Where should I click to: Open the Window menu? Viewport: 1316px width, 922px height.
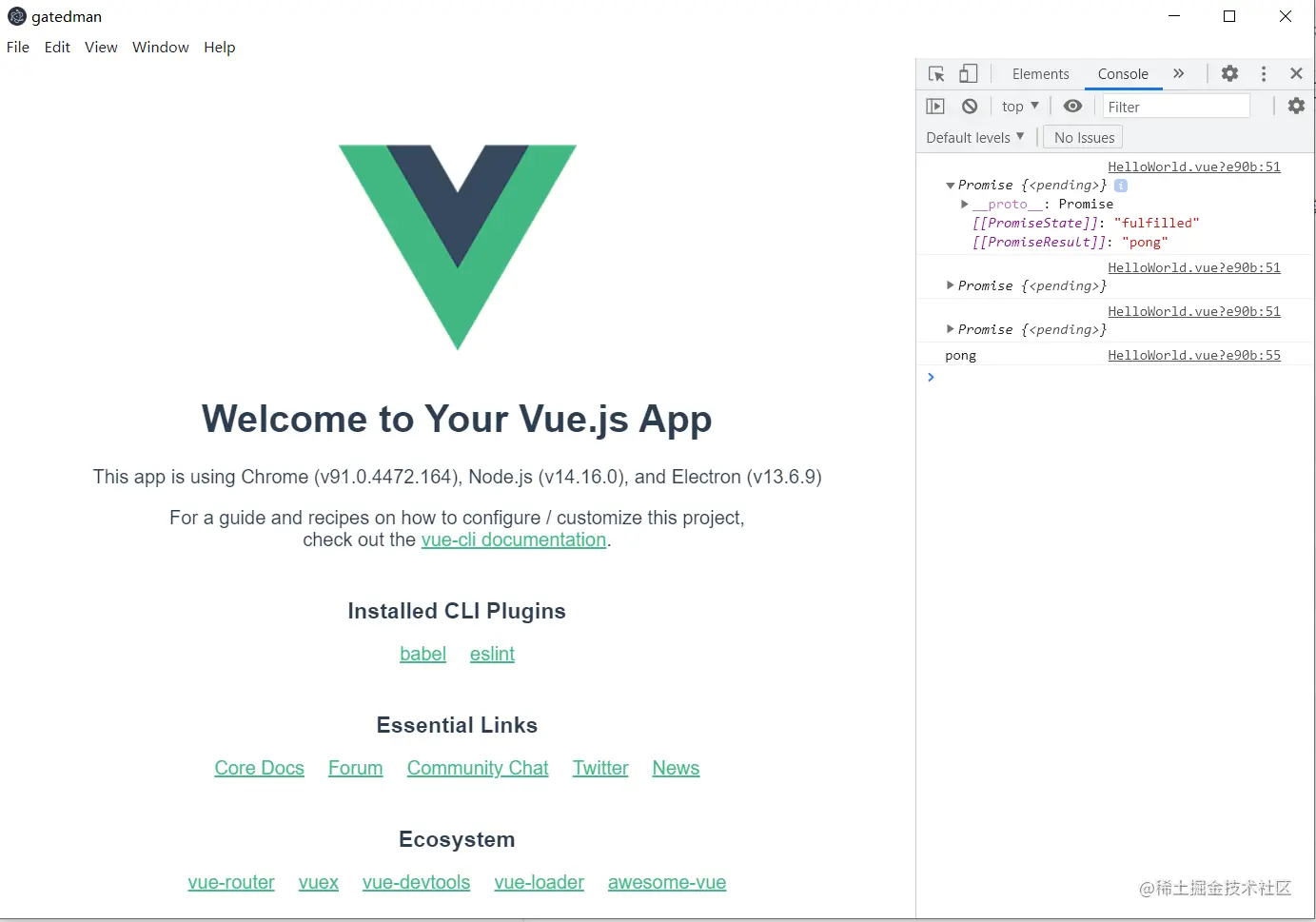pyautogui.click(x=161, y=47)
